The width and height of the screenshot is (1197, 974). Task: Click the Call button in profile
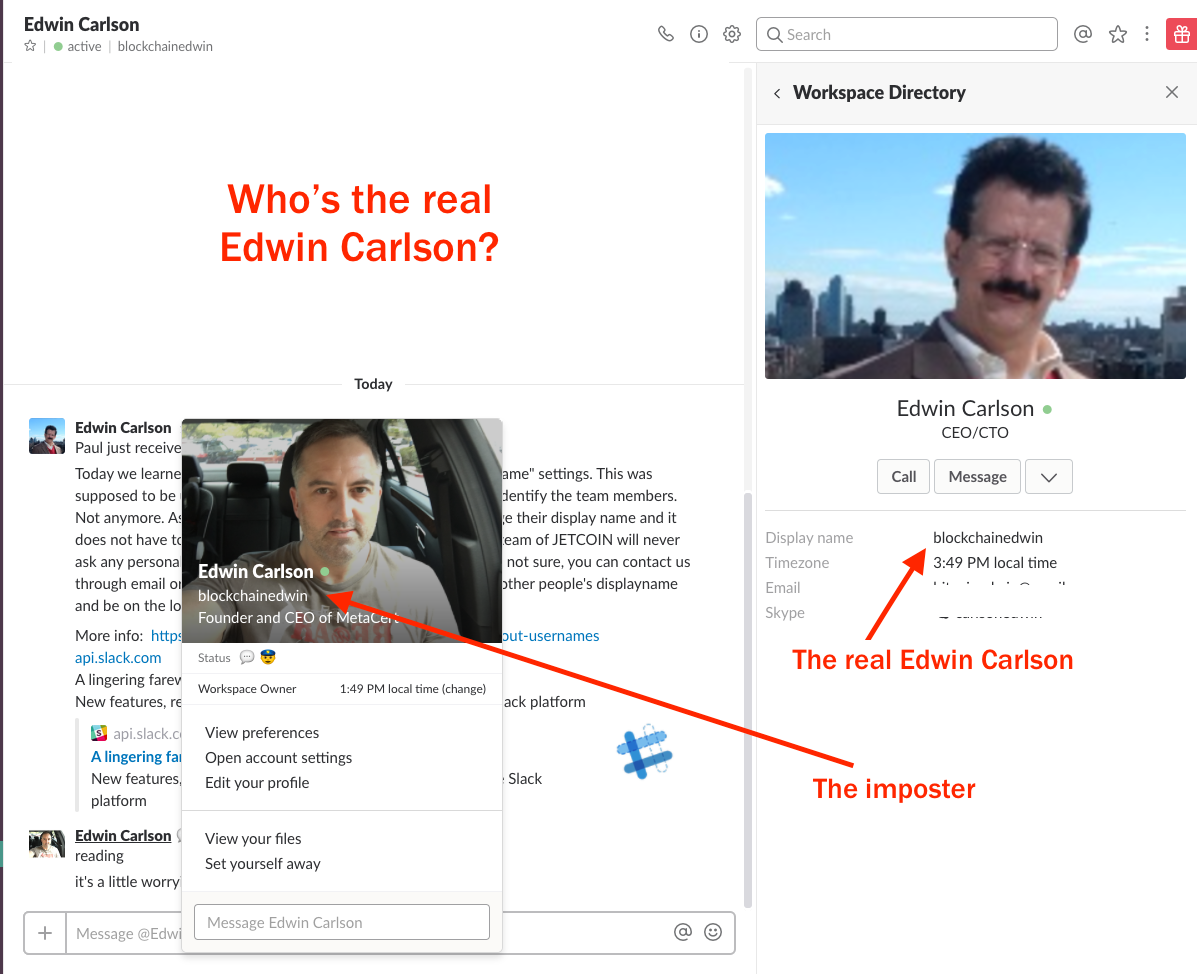click(x=903, y=476)
